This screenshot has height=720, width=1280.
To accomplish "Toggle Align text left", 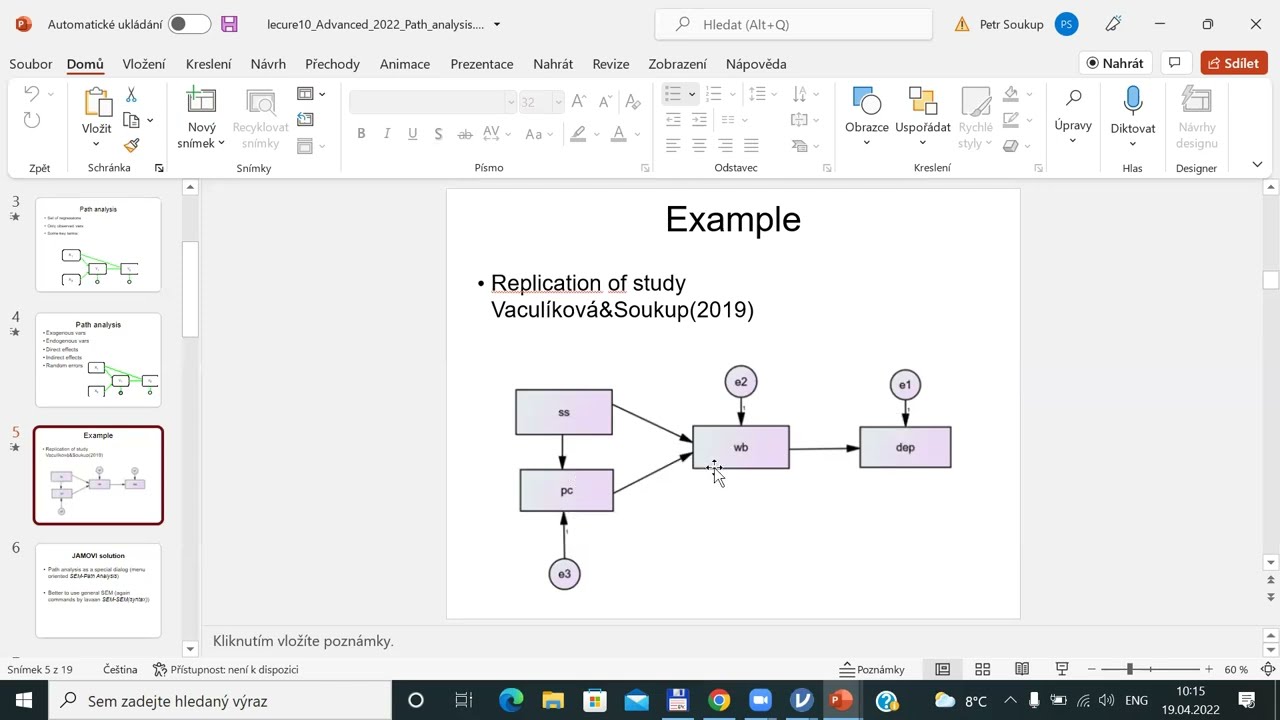I will pos(673,145).
